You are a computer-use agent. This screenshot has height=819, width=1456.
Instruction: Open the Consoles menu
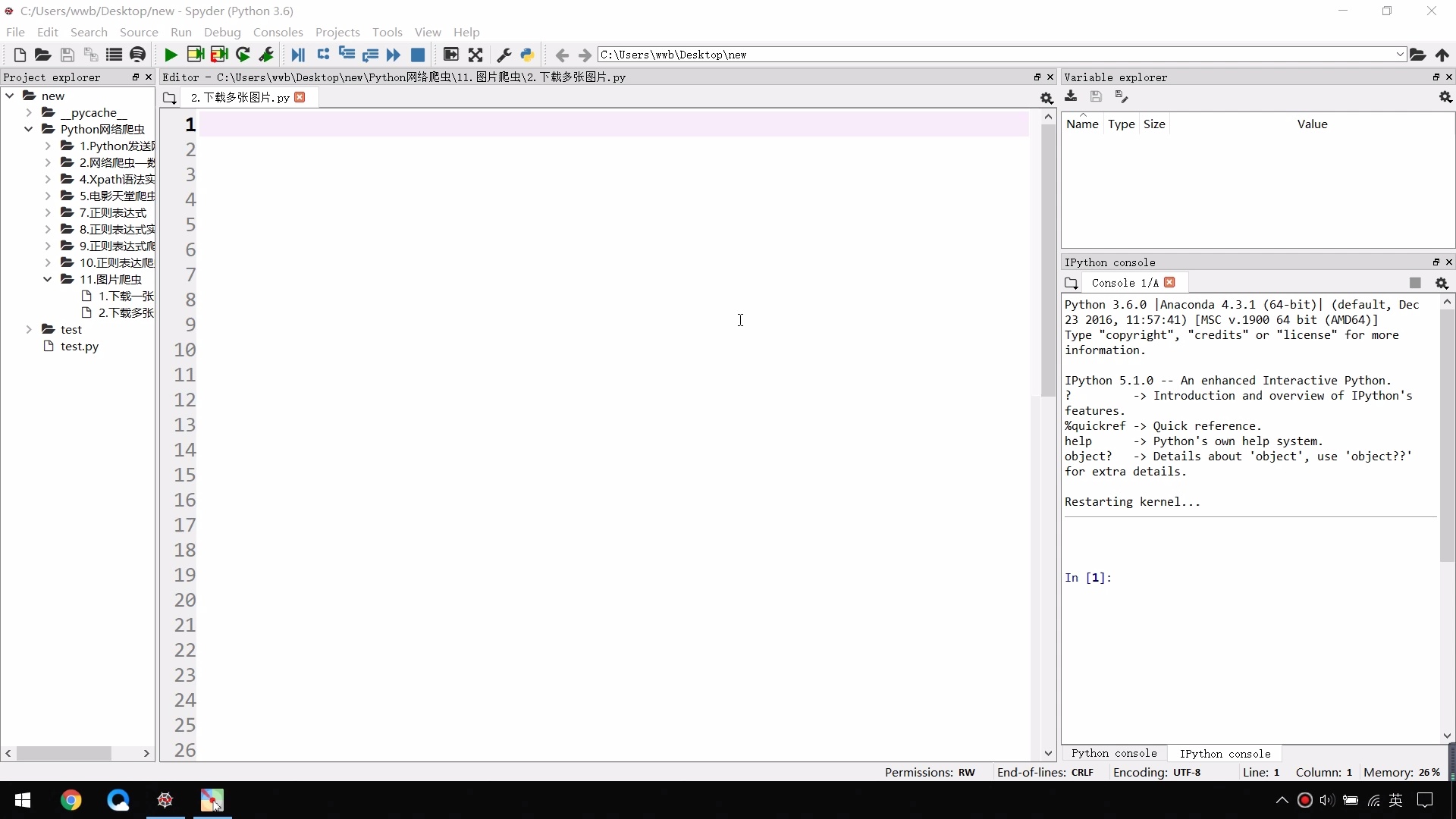[x=278, y=32]
